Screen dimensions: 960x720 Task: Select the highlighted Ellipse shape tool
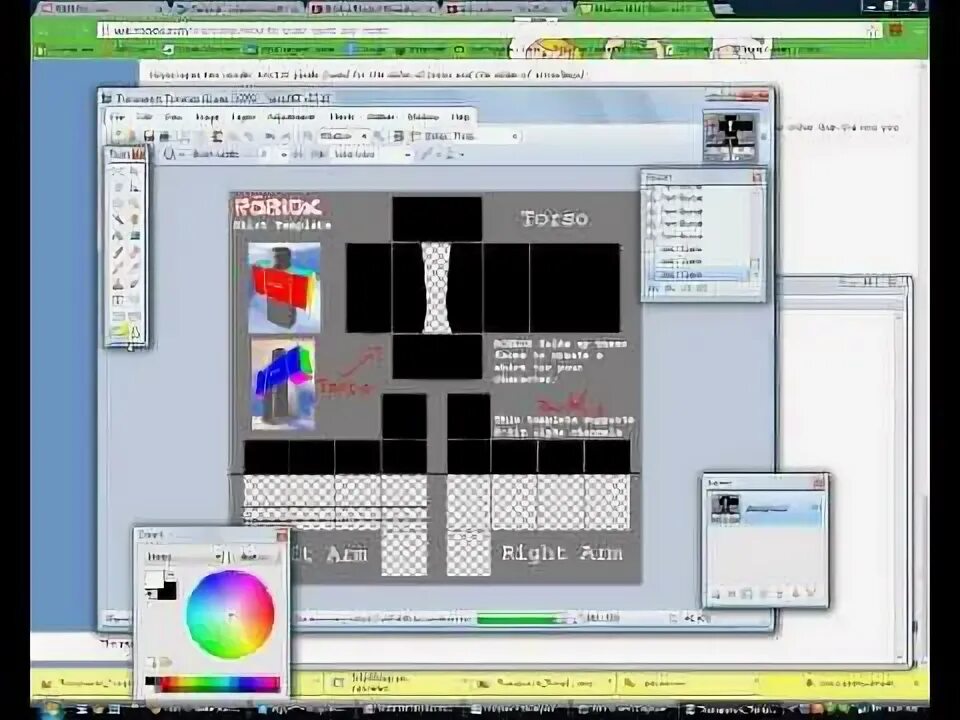(x=118, y=332)
